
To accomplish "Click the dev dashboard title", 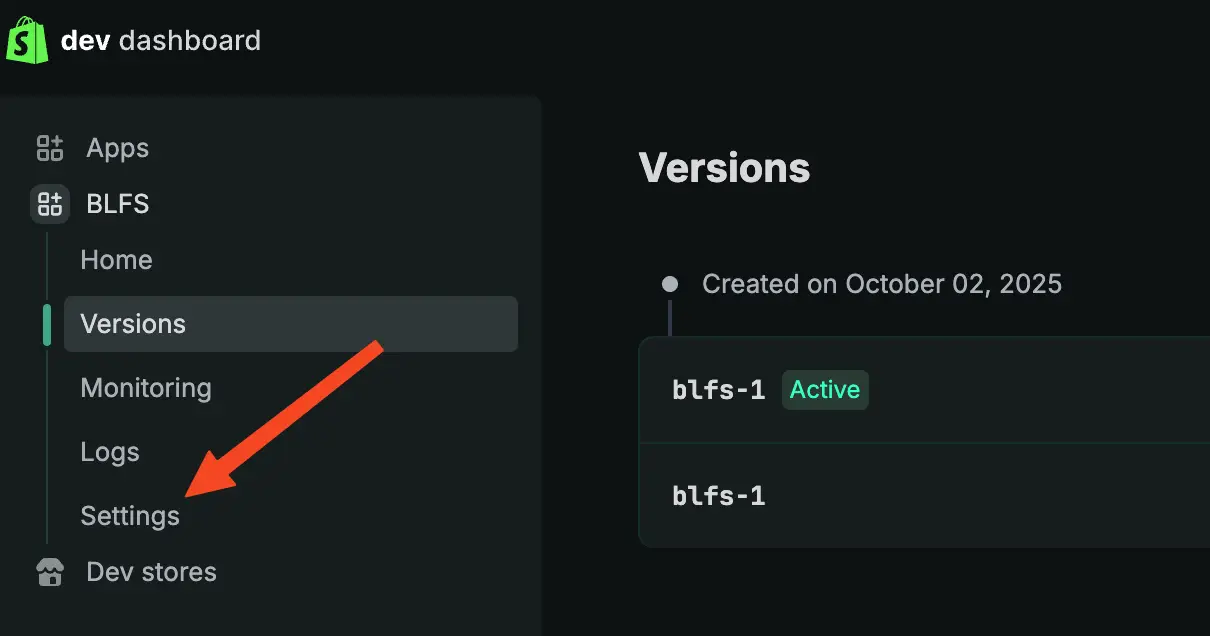I will coord(161,41).
